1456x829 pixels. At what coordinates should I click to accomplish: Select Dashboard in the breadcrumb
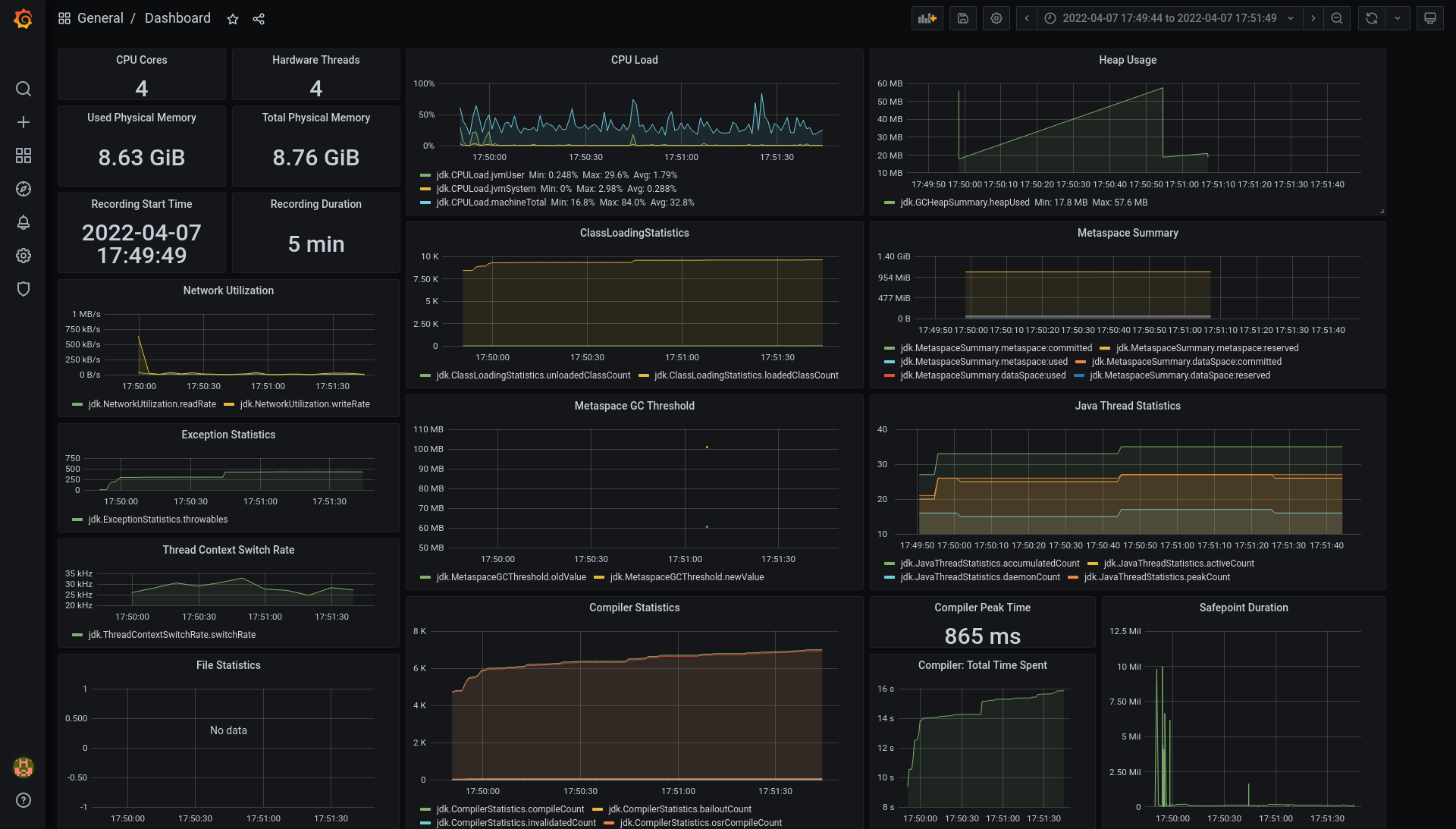177,17
